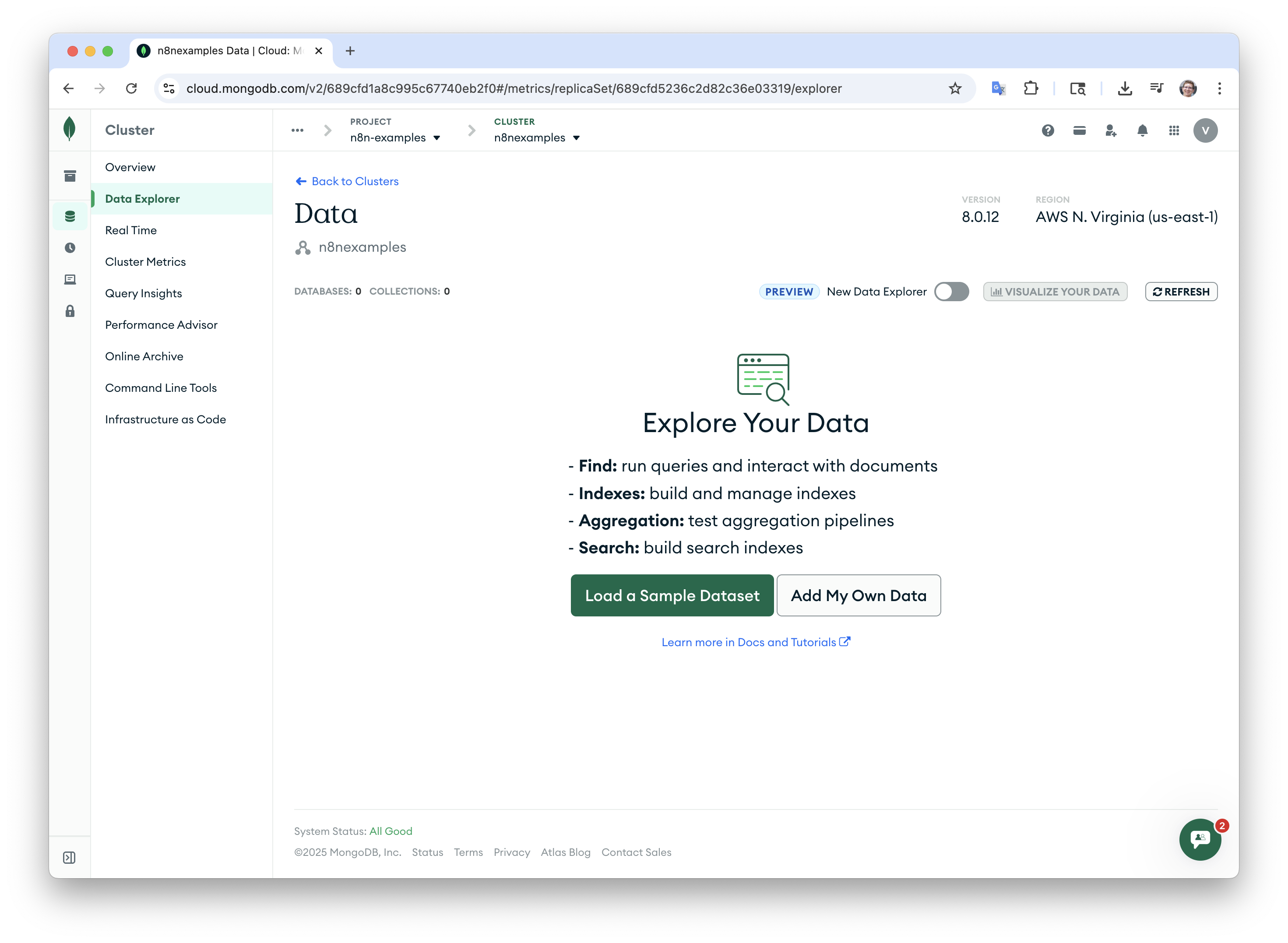Click the invite user icon
This screenshot has height=943, width=1288.
1111,131
